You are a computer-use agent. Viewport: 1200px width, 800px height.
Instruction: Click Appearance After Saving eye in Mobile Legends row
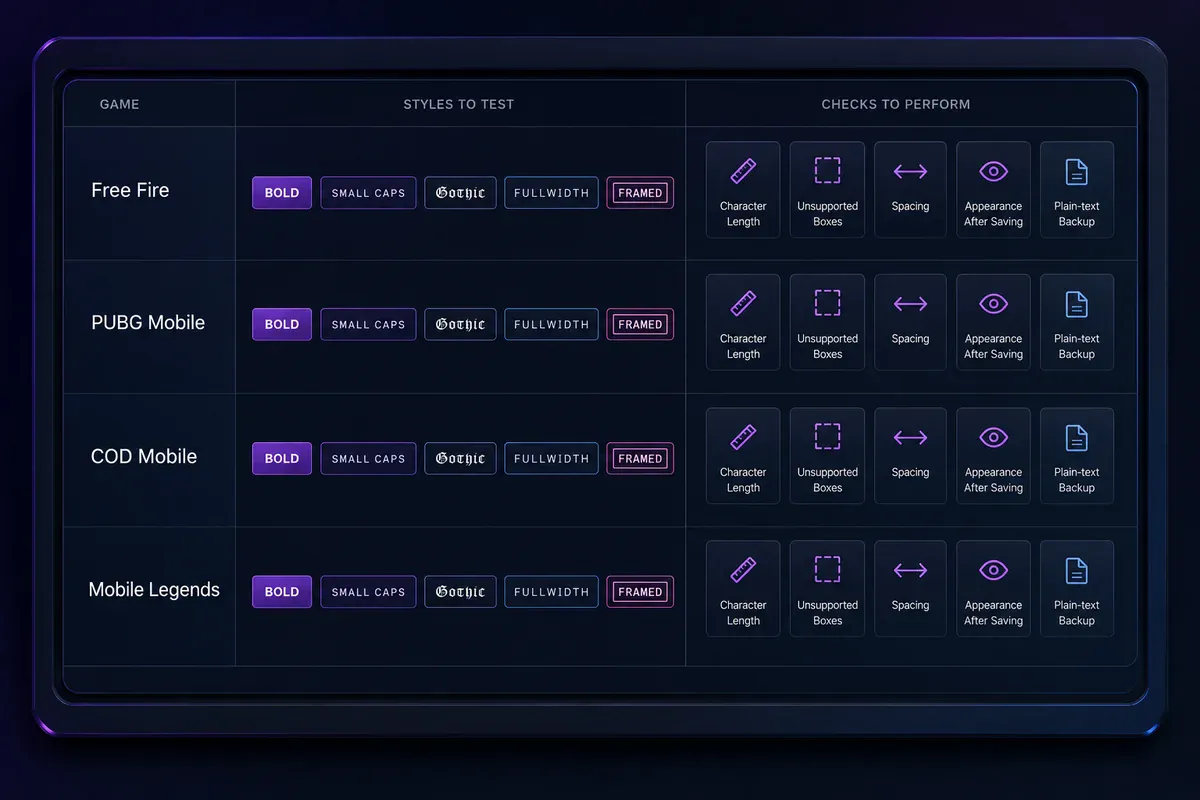coord(993,570)
